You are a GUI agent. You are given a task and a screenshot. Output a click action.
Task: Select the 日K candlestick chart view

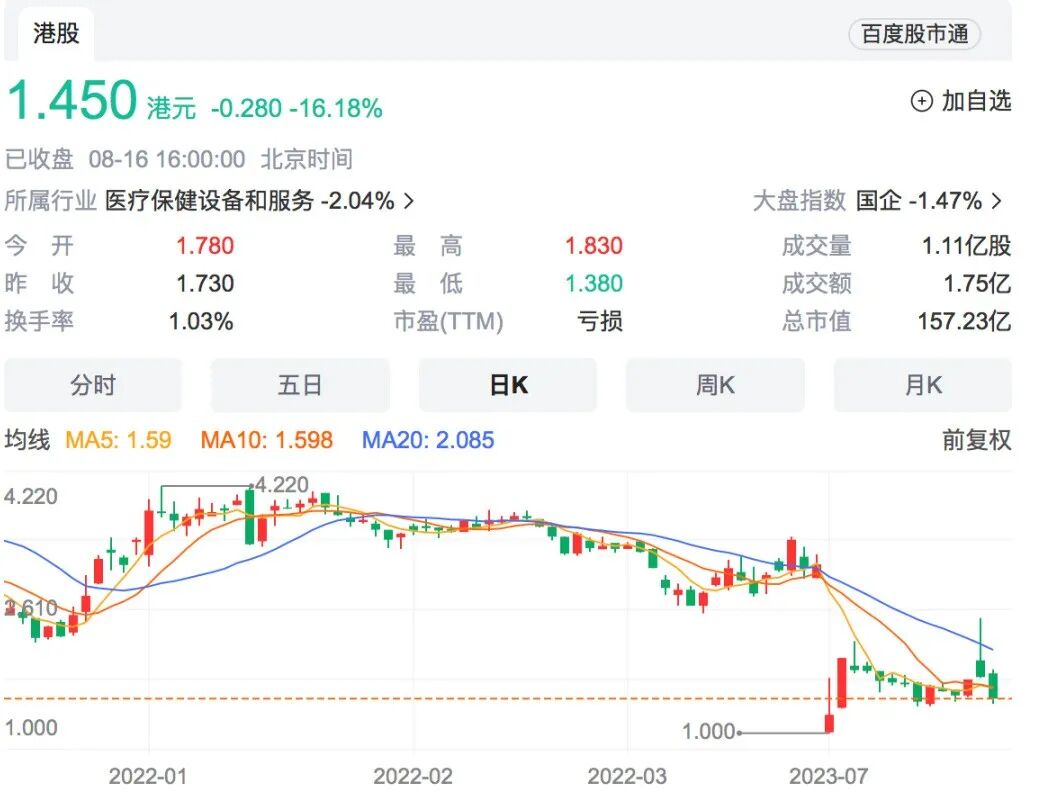[507, 384]
